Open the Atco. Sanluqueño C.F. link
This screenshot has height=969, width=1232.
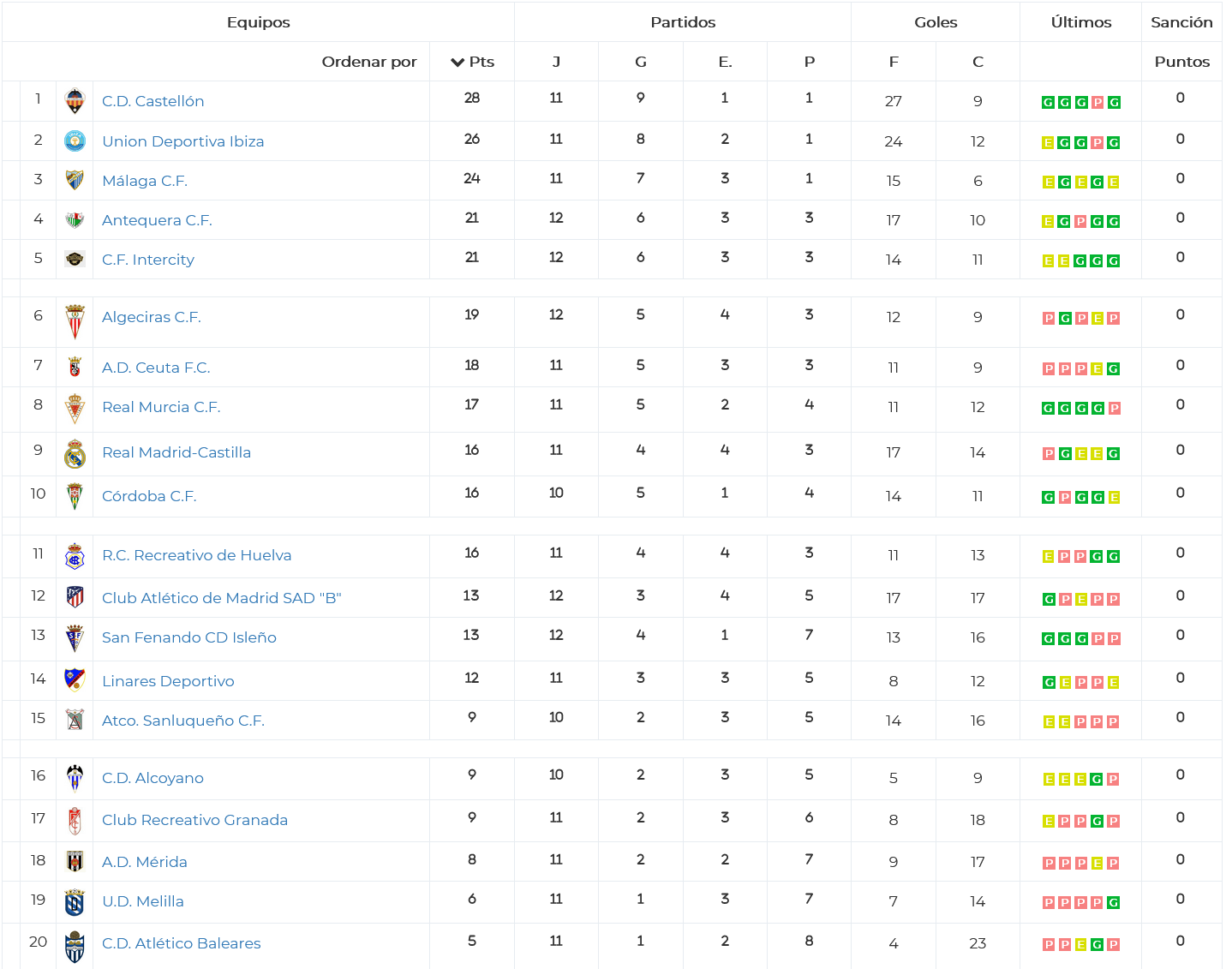[x=183, y=721]
